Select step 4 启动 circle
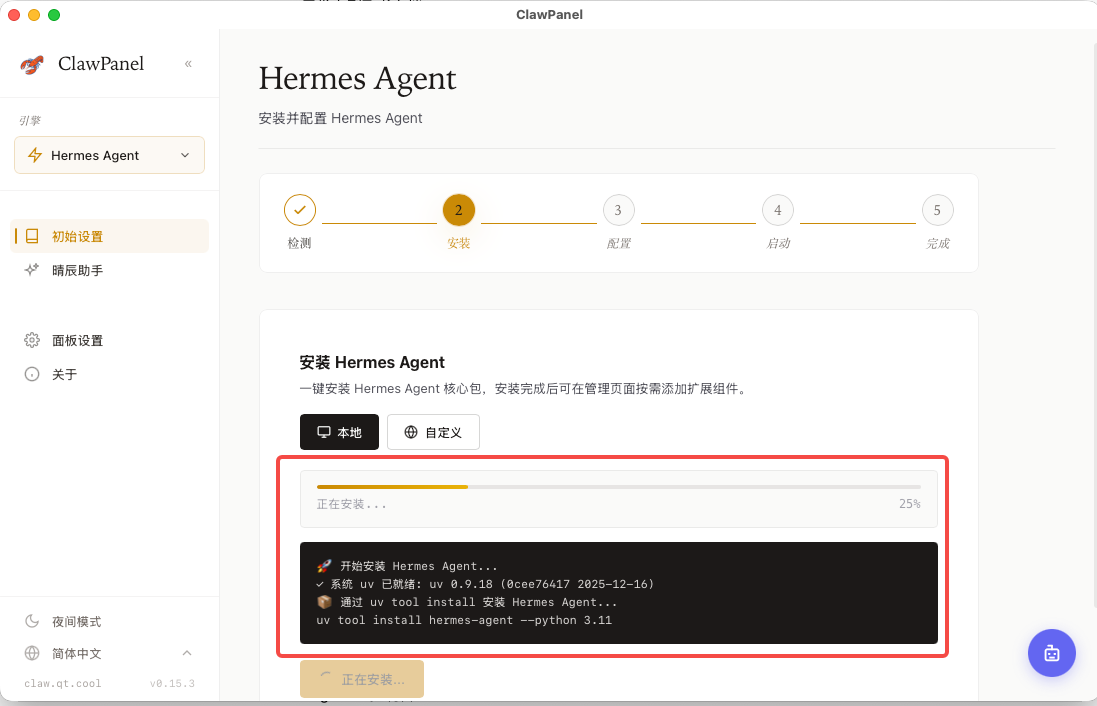Screen dimensions: 1097x706 (778, 210)
